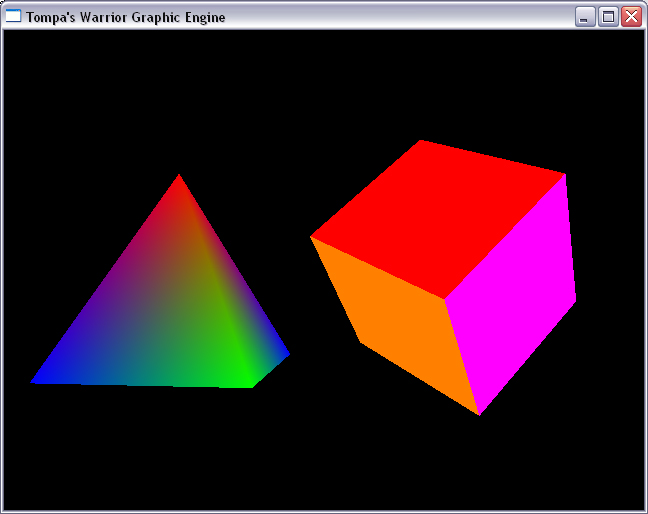
Task: Click the topmost vertex of the cube
Action: (x=421, y=142)
